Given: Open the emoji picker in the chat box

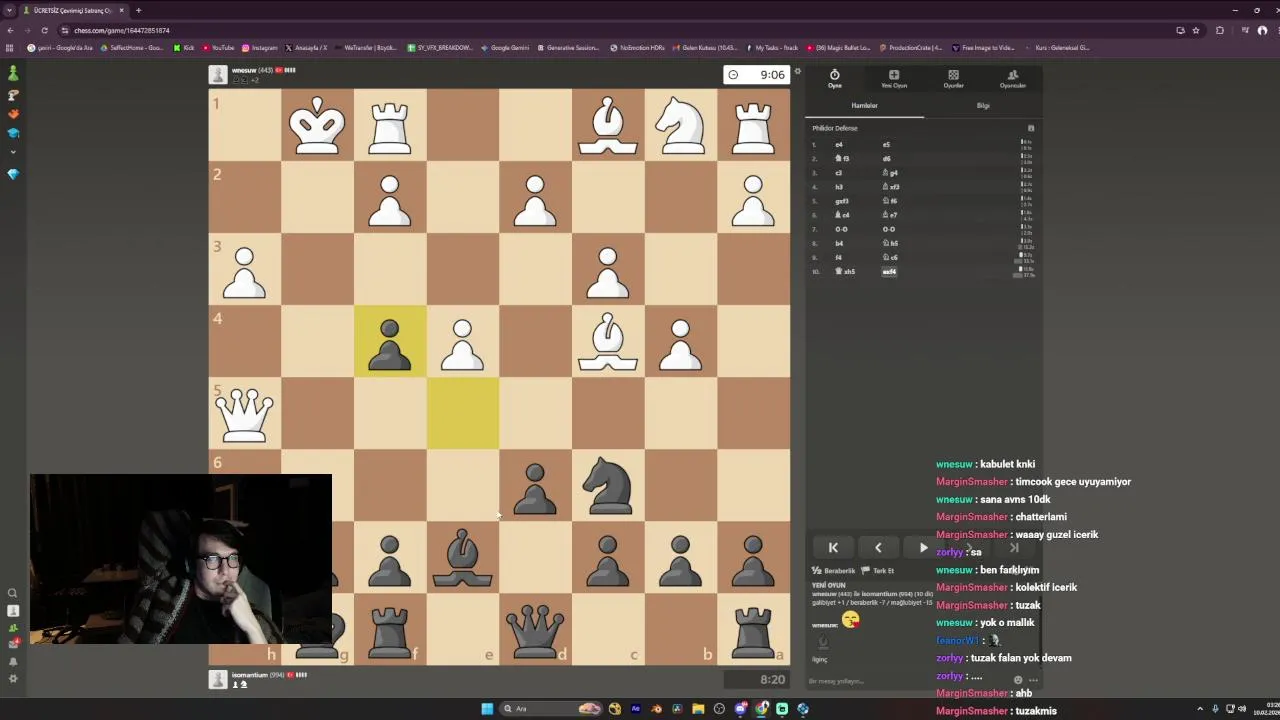Looking at the screenshot, I should [x=1018, y=680].
